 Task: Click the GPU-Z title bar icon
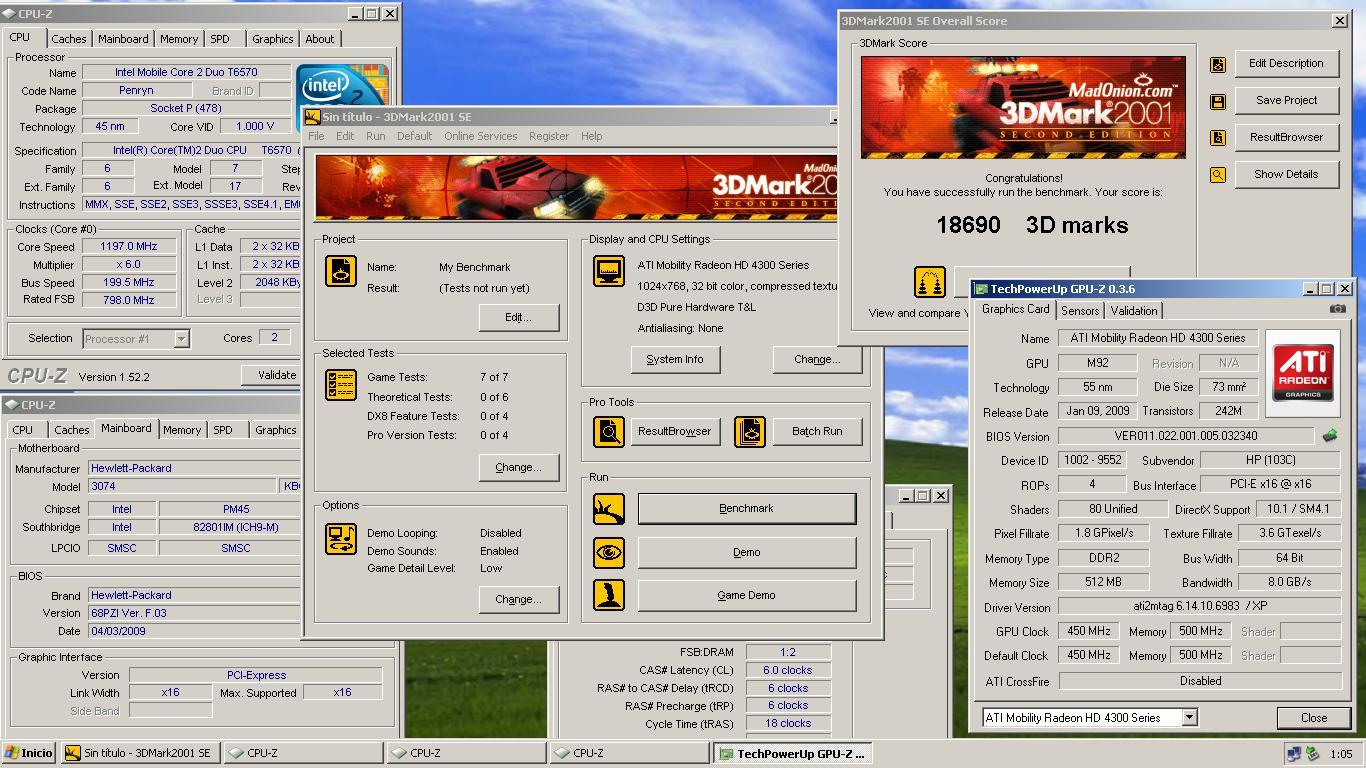click(x=981, y=289)
